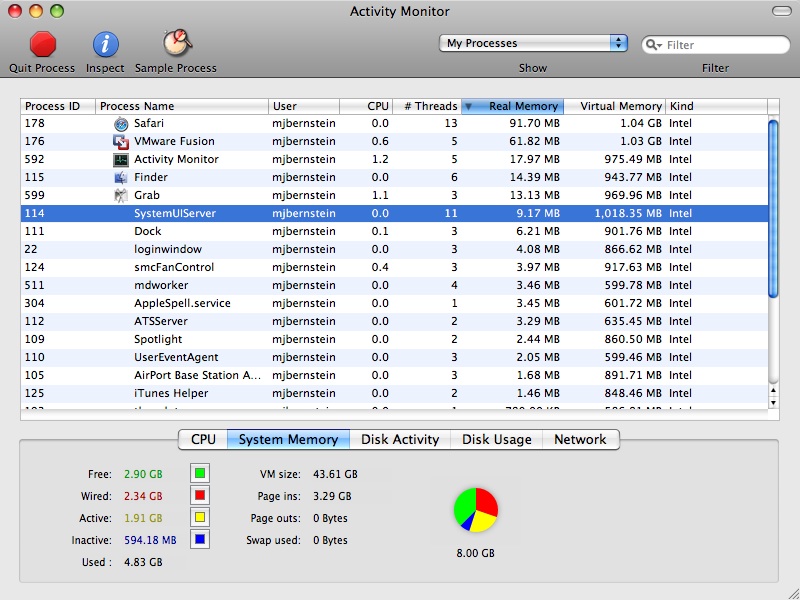The height and width of the screenshot is (600, 800).
Task: Sort by Process ID column header
Action: tap(58, 106)
